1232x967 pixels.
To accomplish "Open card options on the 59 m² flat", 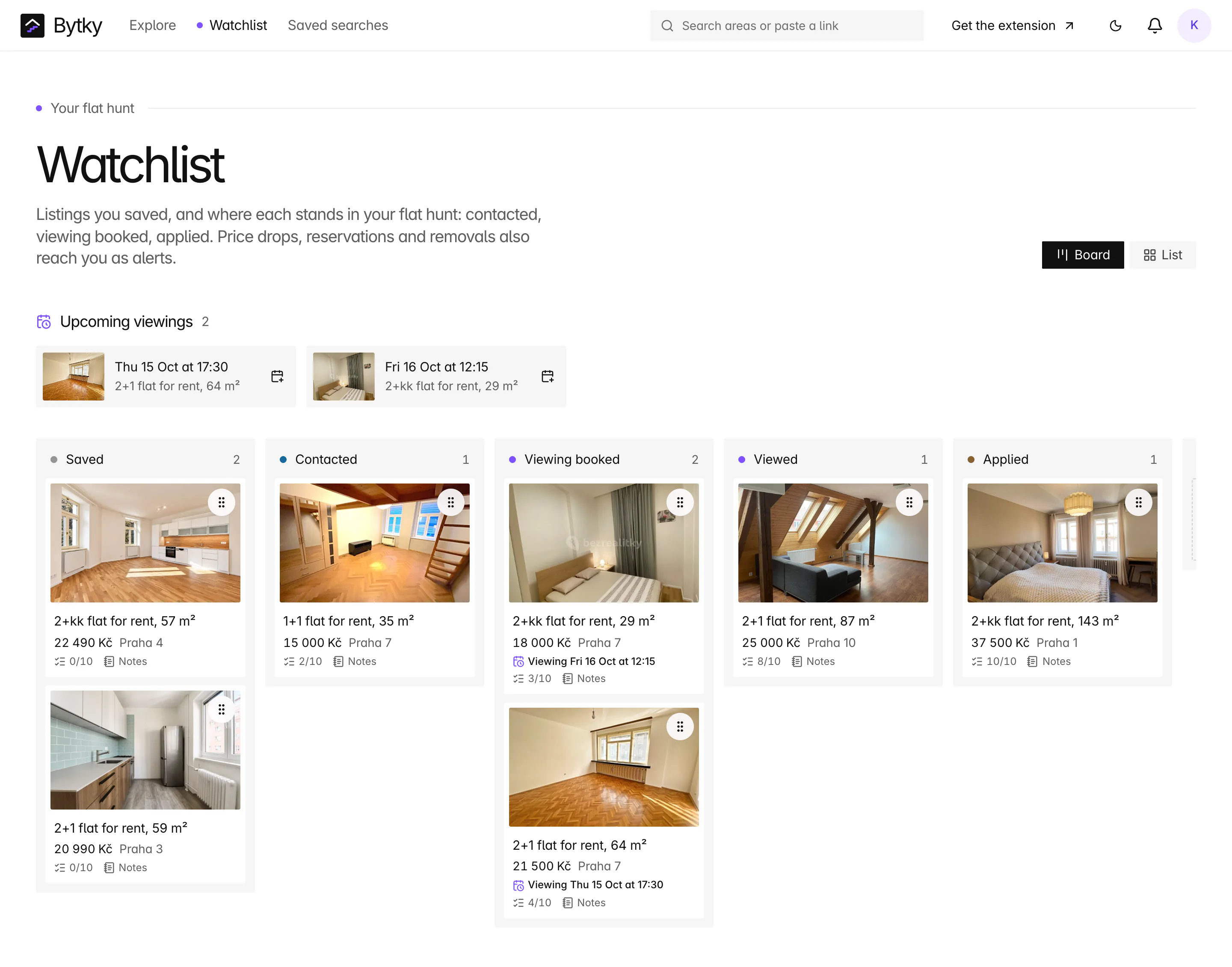I will pyautogui.click(x=221, y=709).
